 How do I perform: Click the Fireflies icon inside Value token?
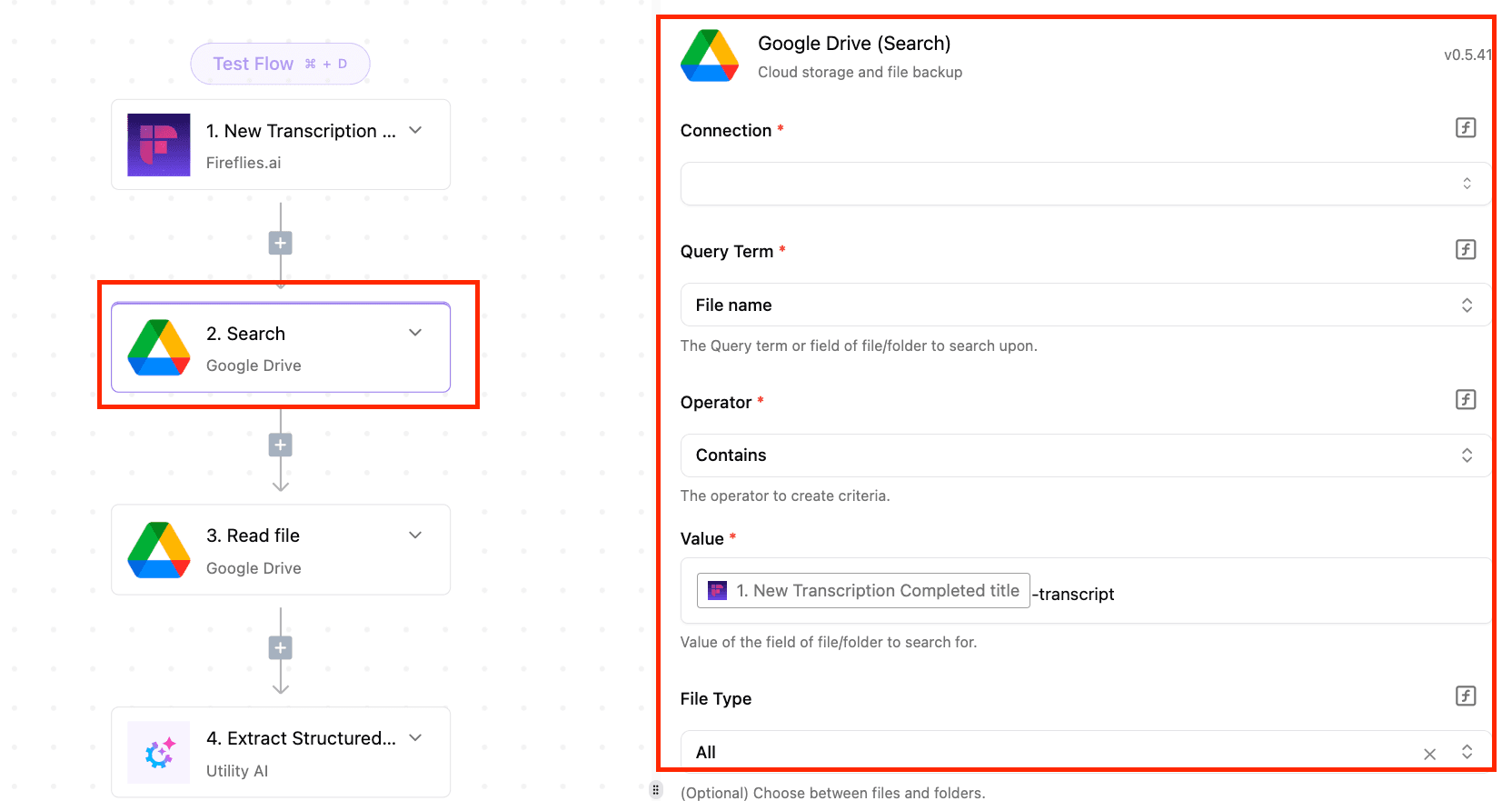tap(717, 591)
